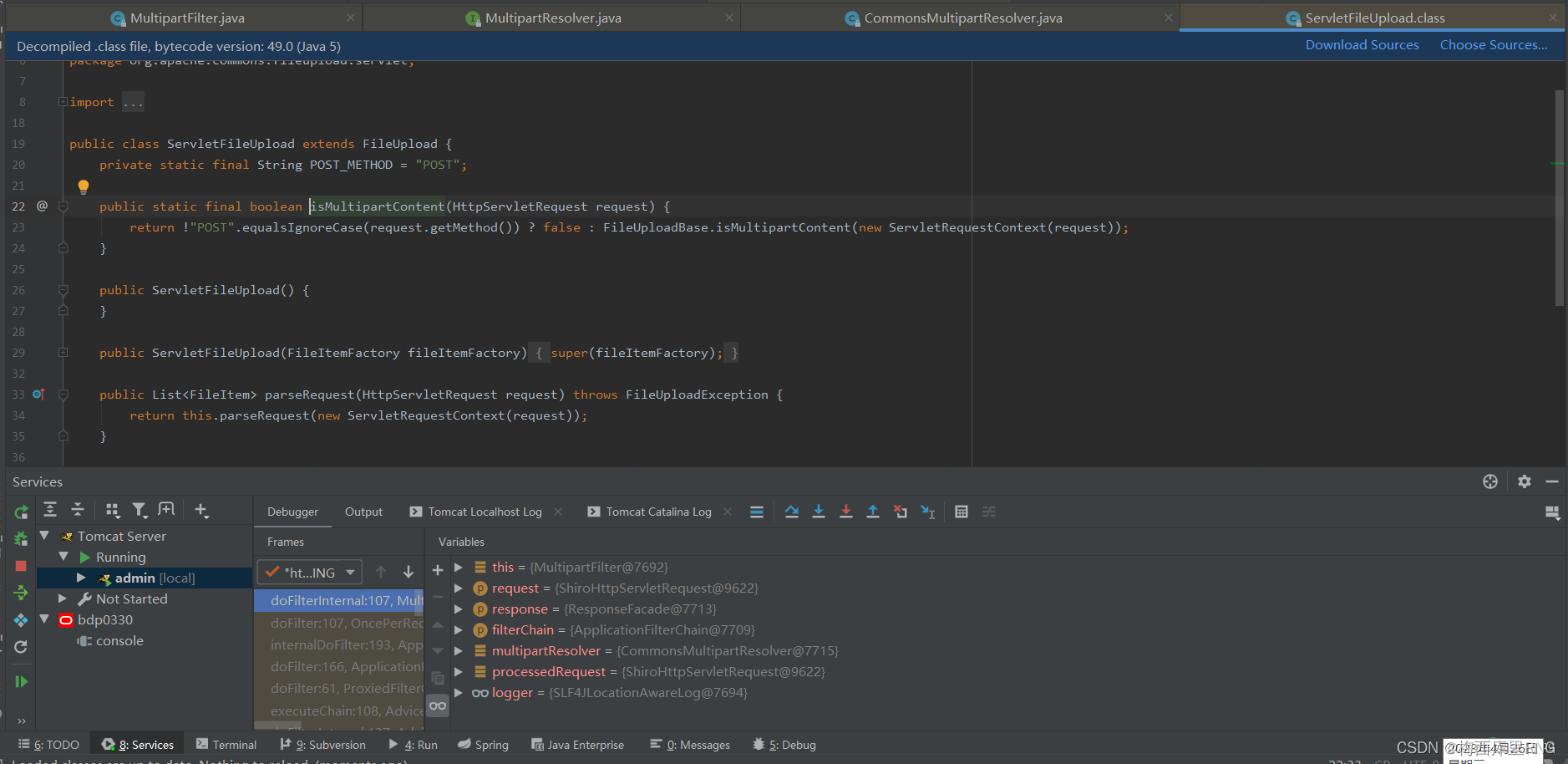The width and height of the screenshot is (1568, 764).
Task: Open the Filter funnel icon menu
Action: tap(140, 510)
